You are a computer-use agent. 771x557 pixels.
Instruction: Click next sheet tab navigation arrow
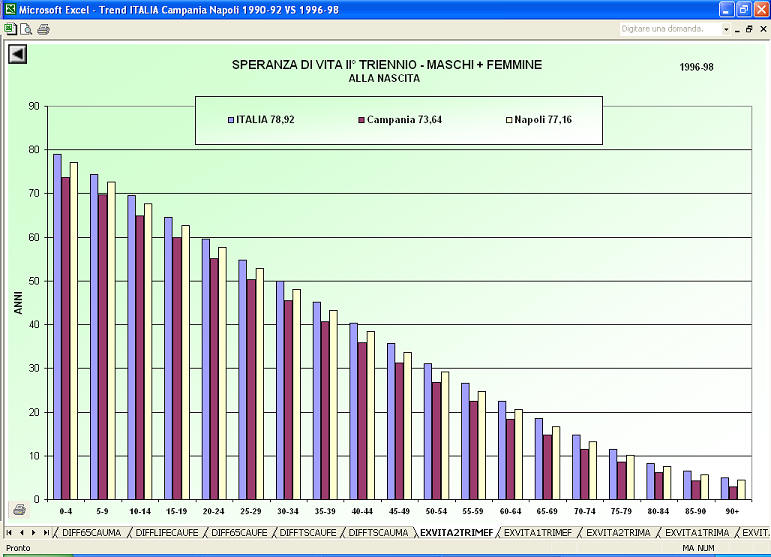point(33,532)
